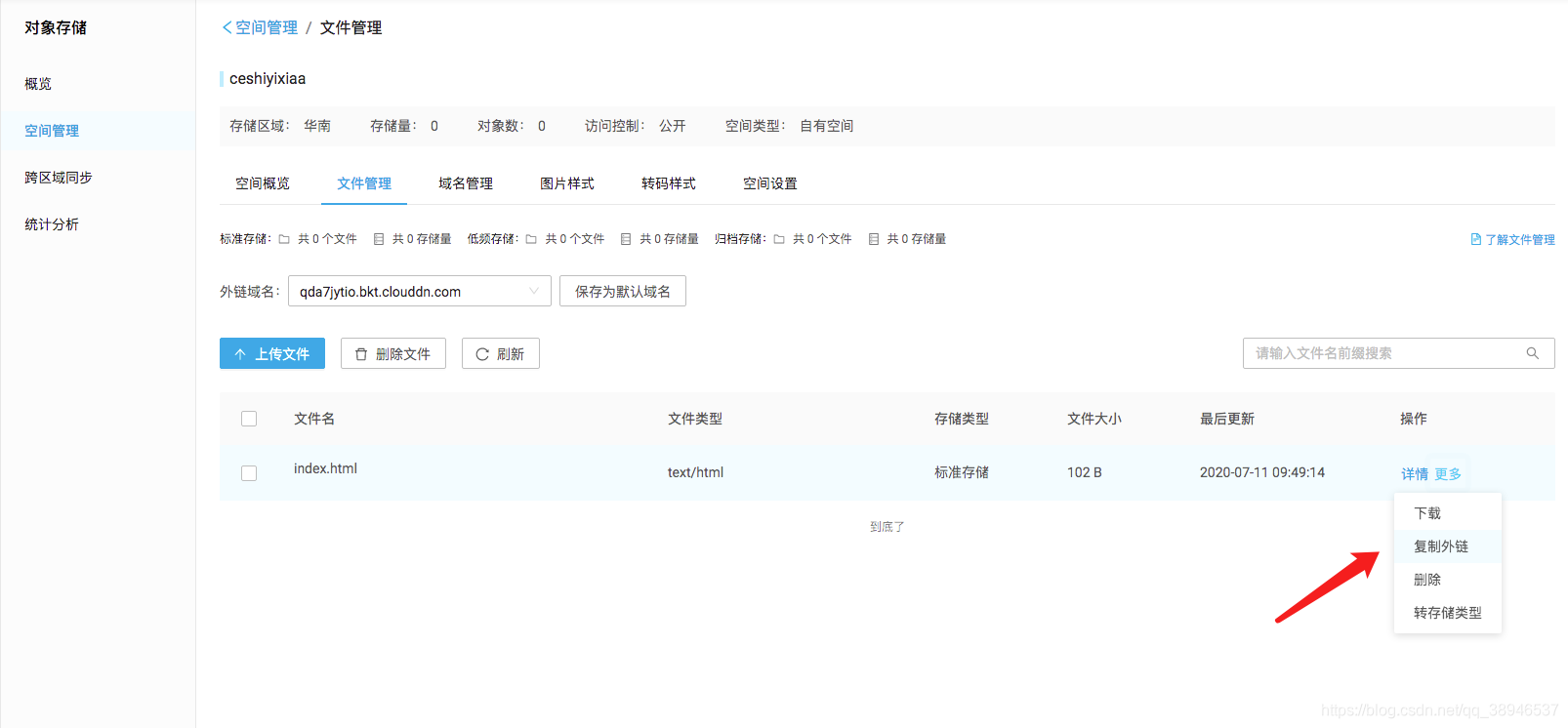Click the refresh icon on 刷新
1568x728 pixels.
tap(482, 354)
